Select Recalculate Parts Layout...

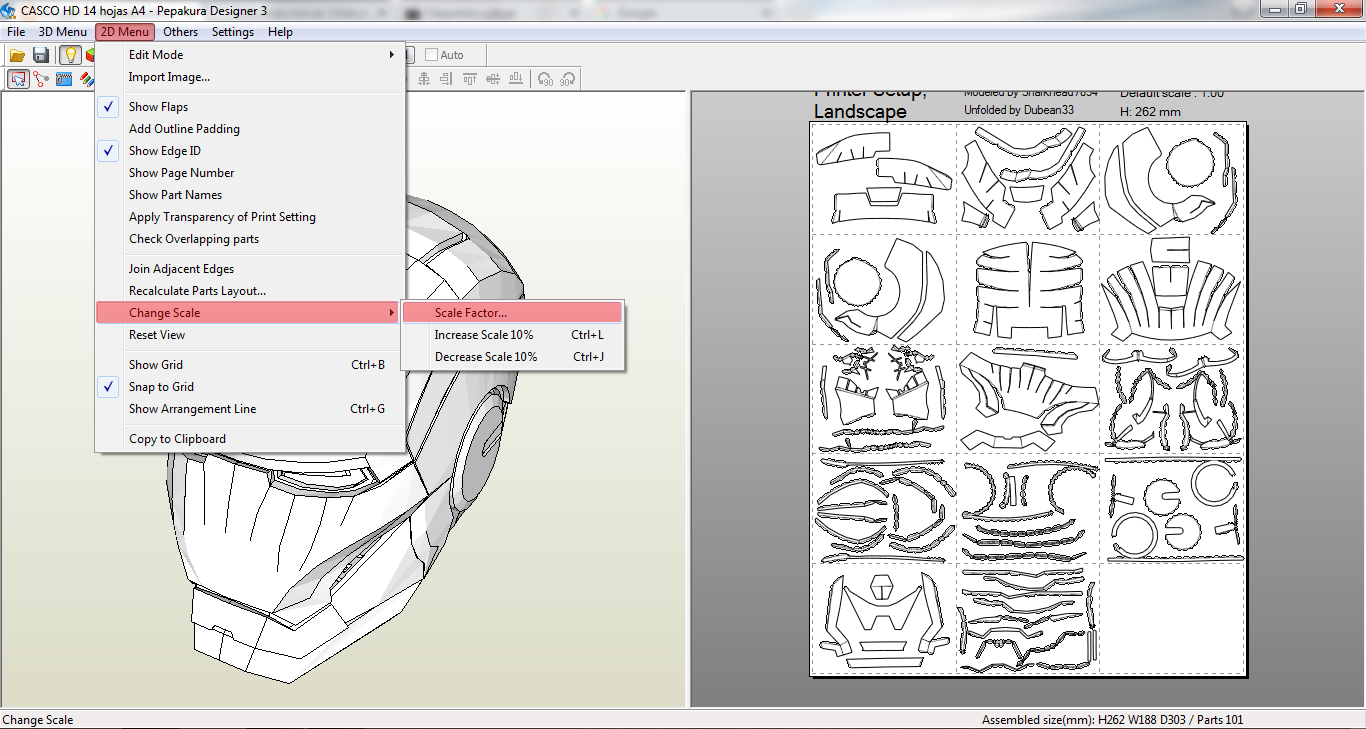point(250,291)
